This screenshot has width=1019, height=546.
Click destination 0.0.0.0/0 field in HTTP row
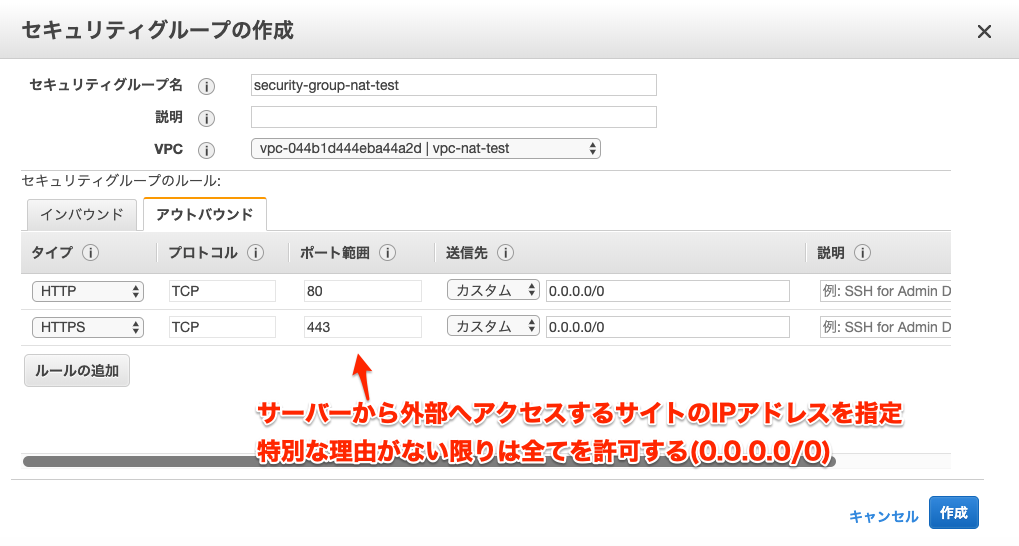(x=667, y=291)
